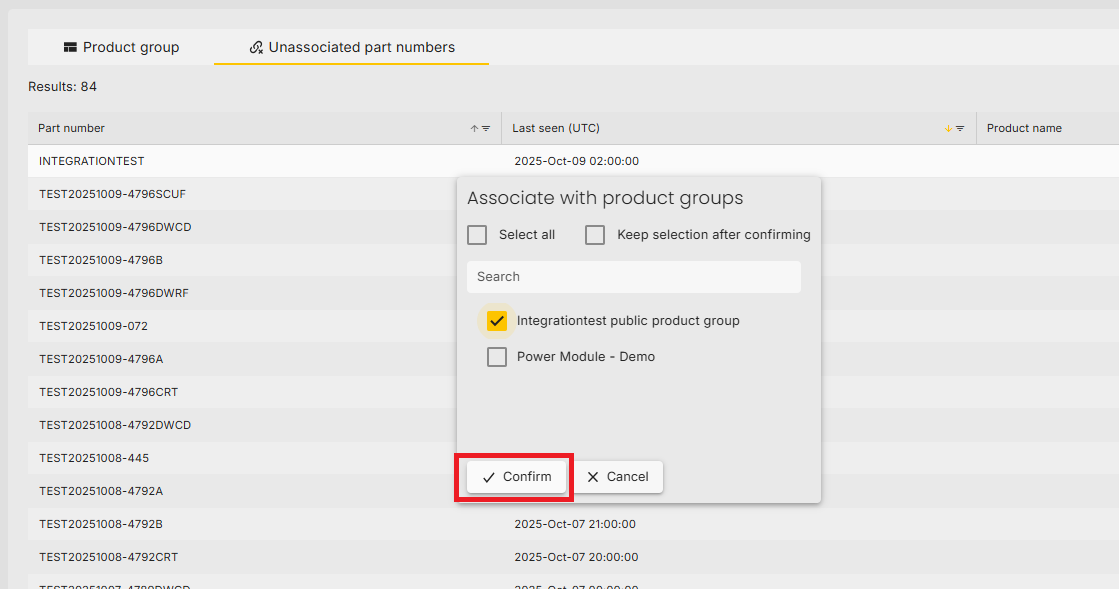Image resolution: width=1119 pixels, height=589 pixels.
Task: Click date 2025-Oct-07 20:00:00
Action: [x=577, y=557]
